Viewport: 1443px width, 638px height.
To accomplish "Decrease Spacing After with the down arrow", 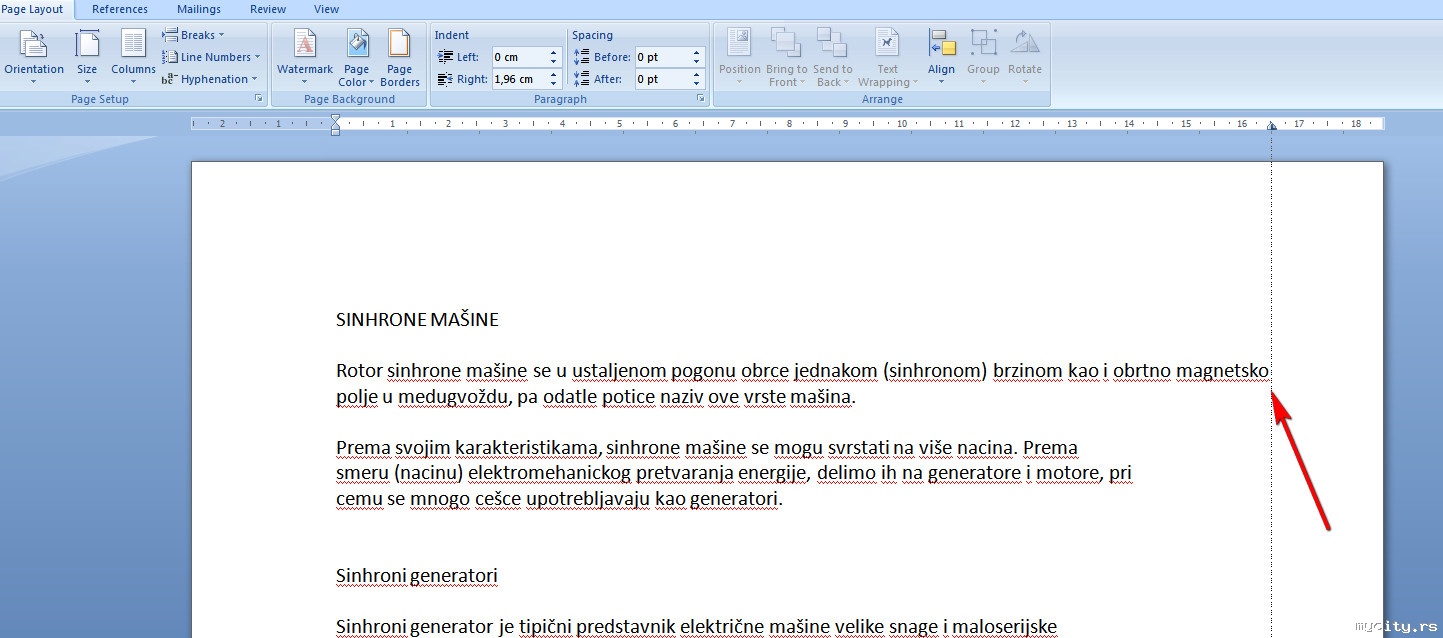I will pos(698,84).
